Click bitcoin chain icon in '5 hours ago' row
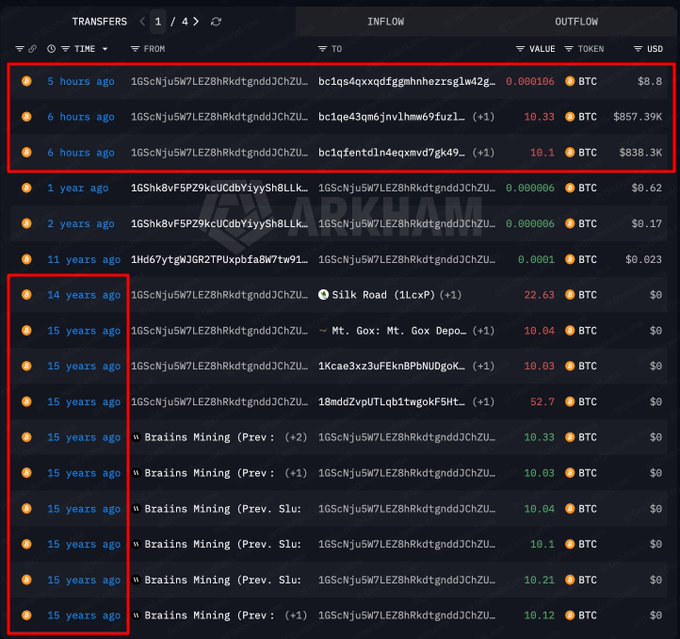Screen dimensions: 680x639 [26, 81]
